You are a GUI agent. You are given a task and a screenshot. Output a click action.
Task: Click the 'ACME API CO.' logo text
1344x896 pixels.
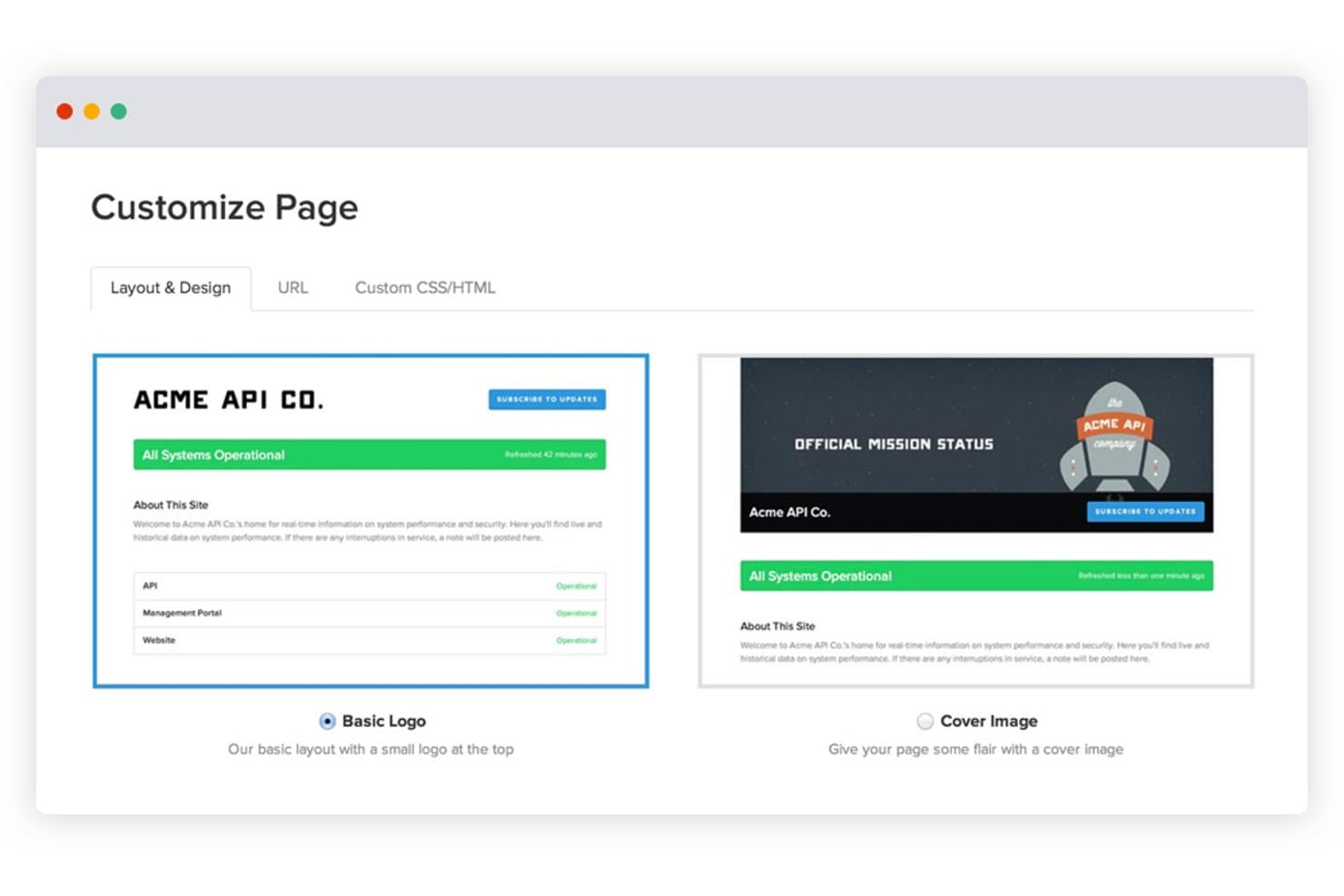click(x=229, y=400)
